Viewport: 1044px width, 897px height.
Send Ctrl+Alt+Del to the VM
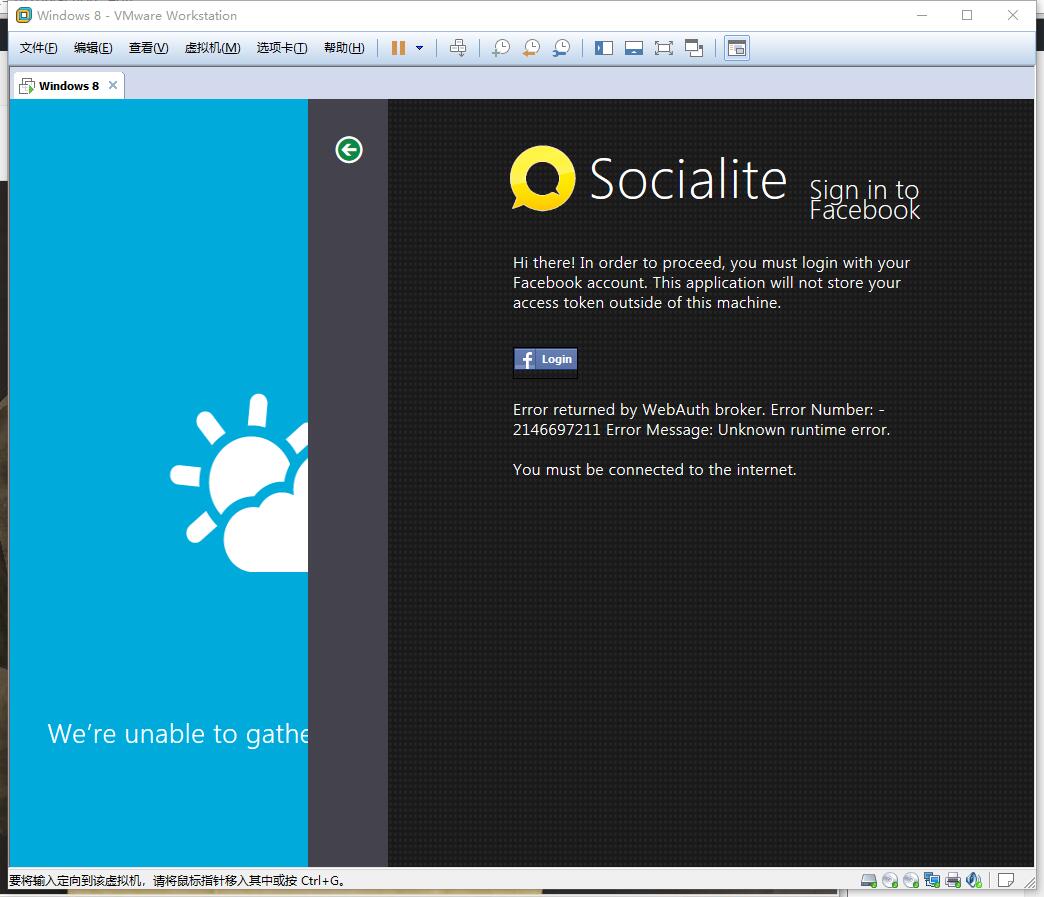pos(458,48)
